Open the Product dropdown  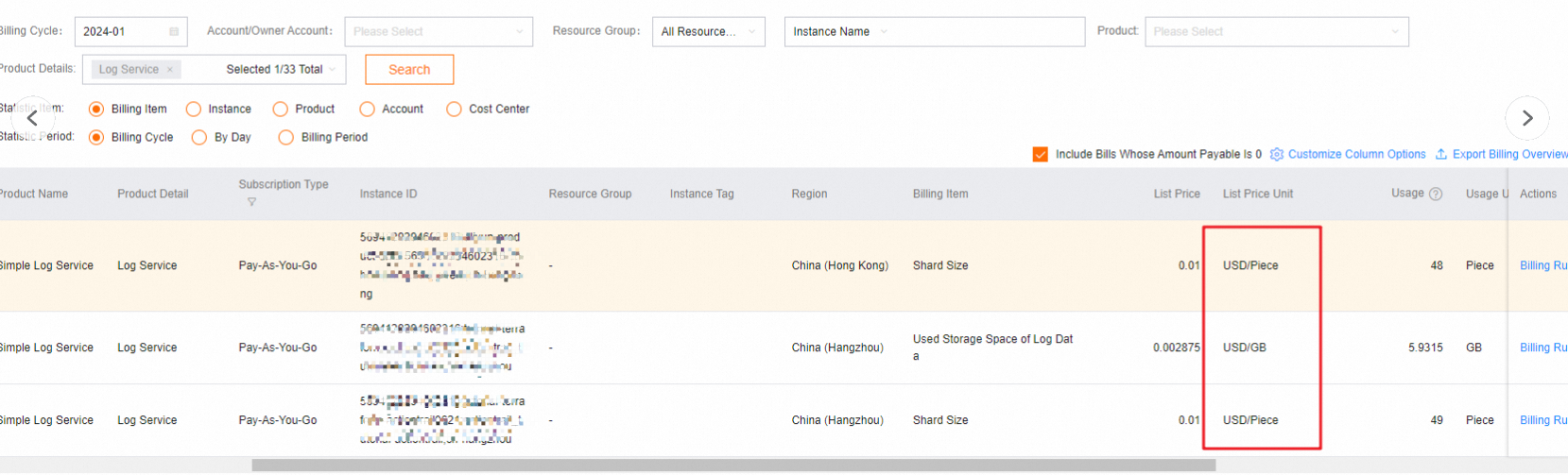pos(1276,32)
